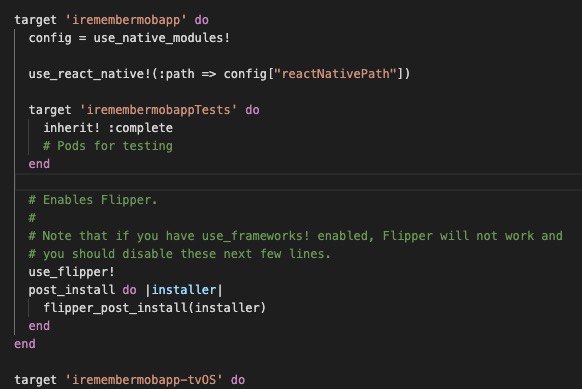Select the ':path' symbol argument
This screenshot has width=582, height=389.
coord(176,74)
